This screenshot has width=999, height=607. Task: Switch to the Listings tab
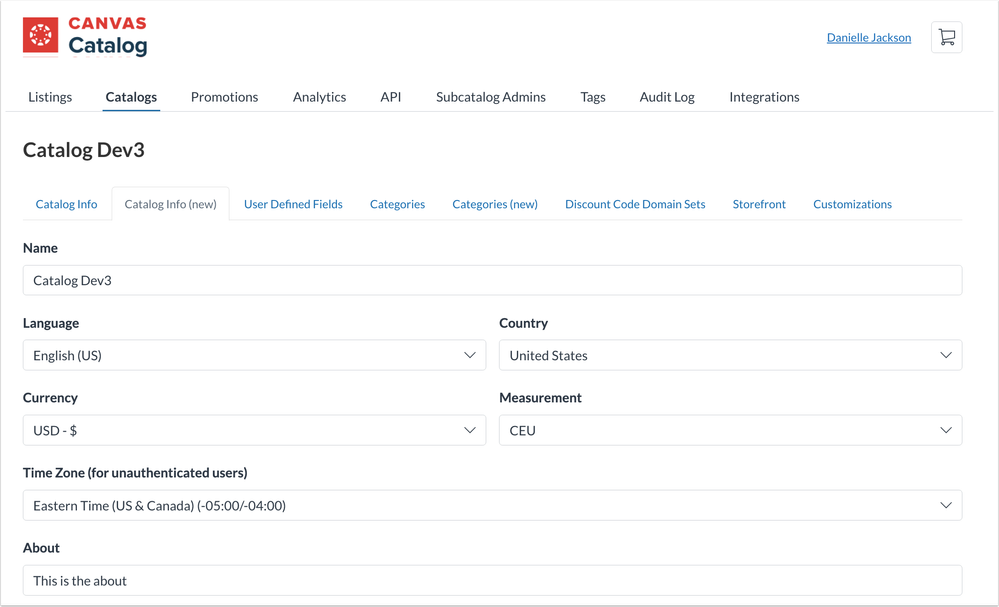click(x=50, y=97)
